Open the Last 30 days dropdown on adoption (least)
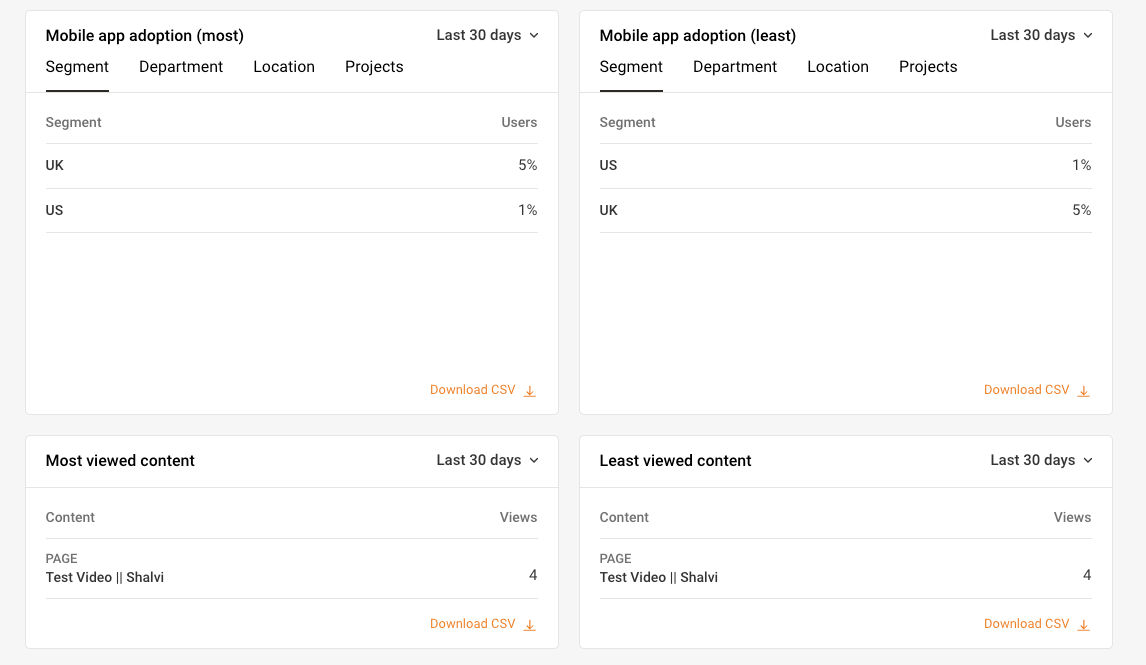This screenshot has height=665, width=1146. coord(1041,35)
